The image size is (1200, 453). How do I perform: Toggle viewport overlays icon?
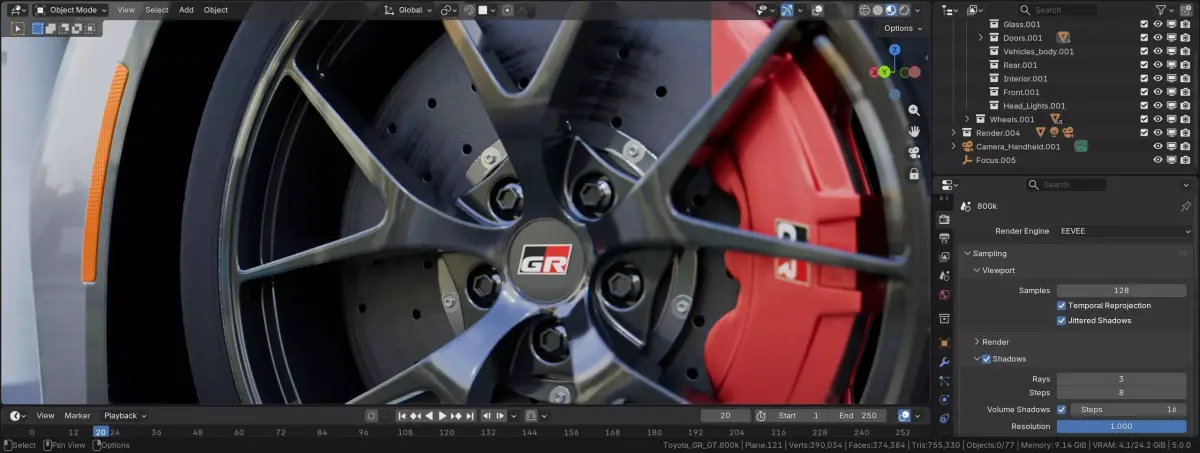click(818, 10)
